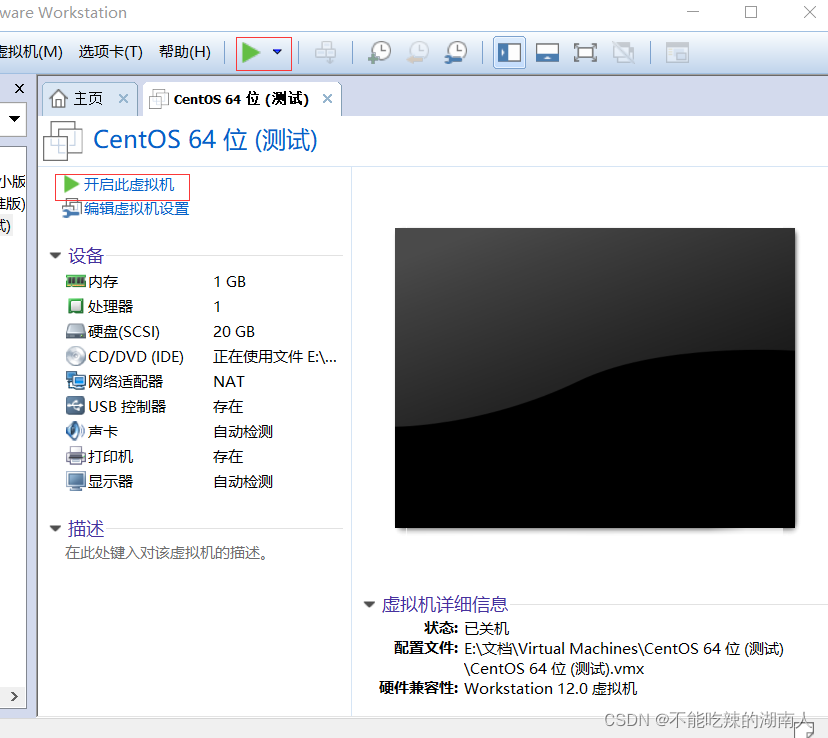
Task: Click the green power-on play button in toolbar
Action: click(x=251, y=52)
